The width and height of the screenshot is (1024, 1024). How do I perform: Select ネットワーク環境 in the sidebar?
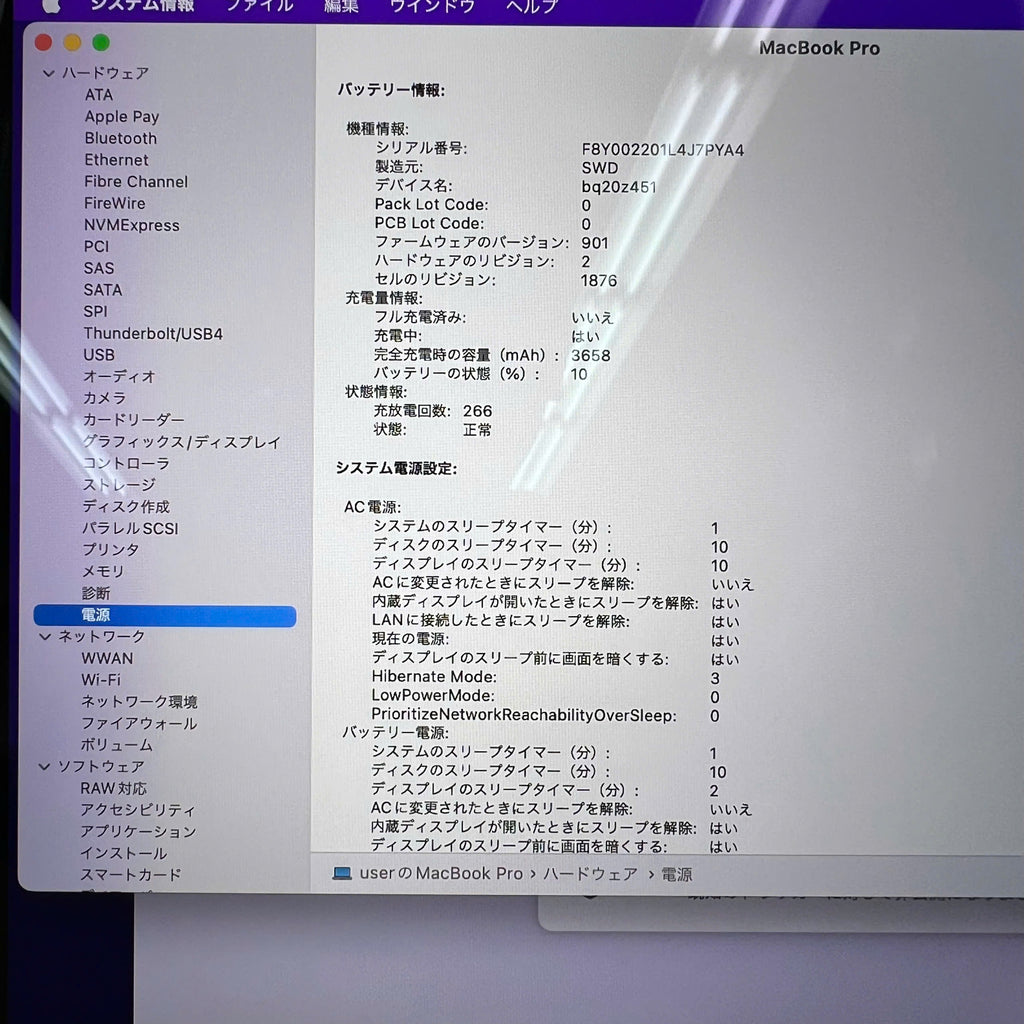click(138, 702)
